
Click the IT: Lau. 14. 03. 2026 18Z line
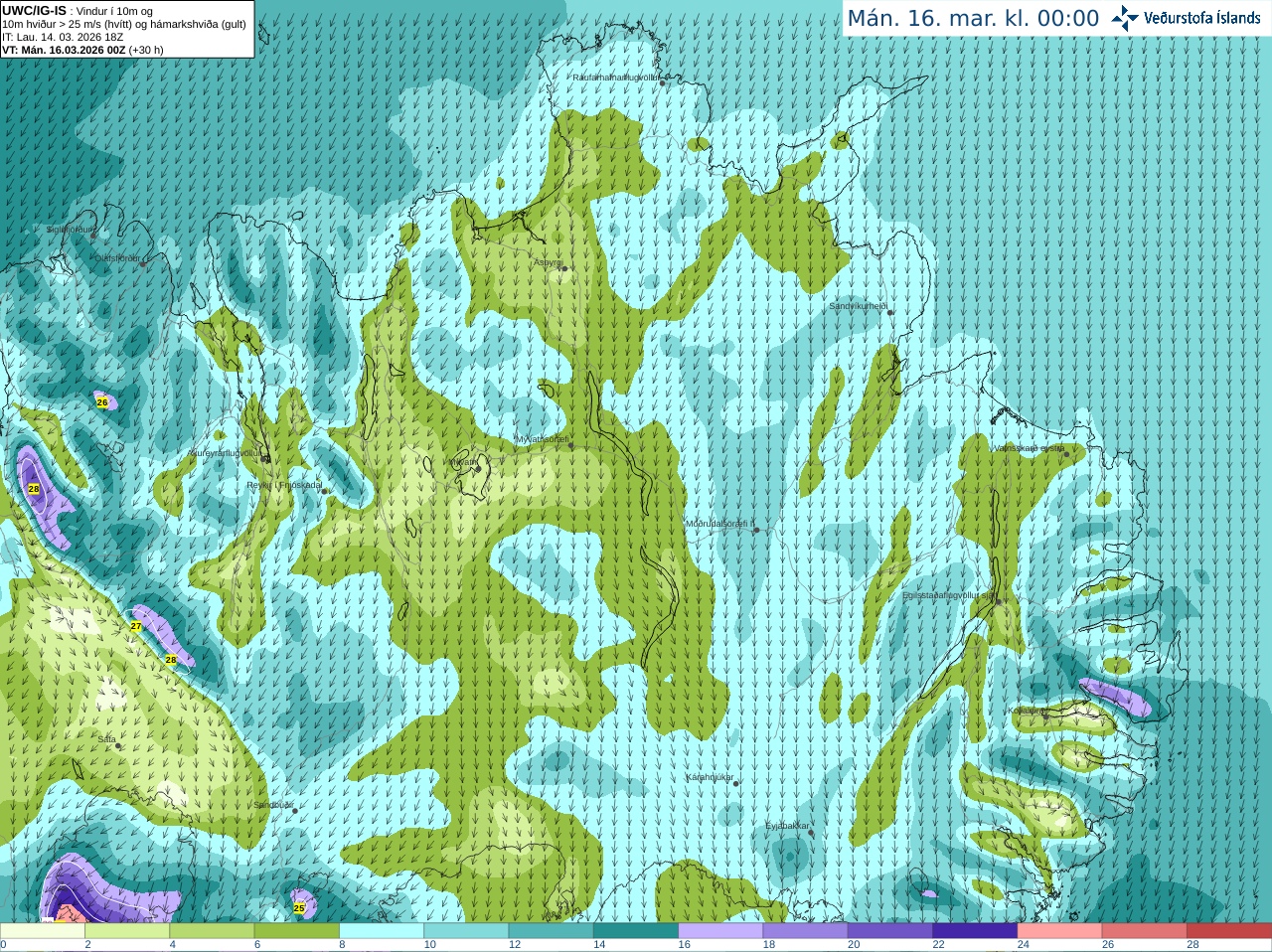63,37
